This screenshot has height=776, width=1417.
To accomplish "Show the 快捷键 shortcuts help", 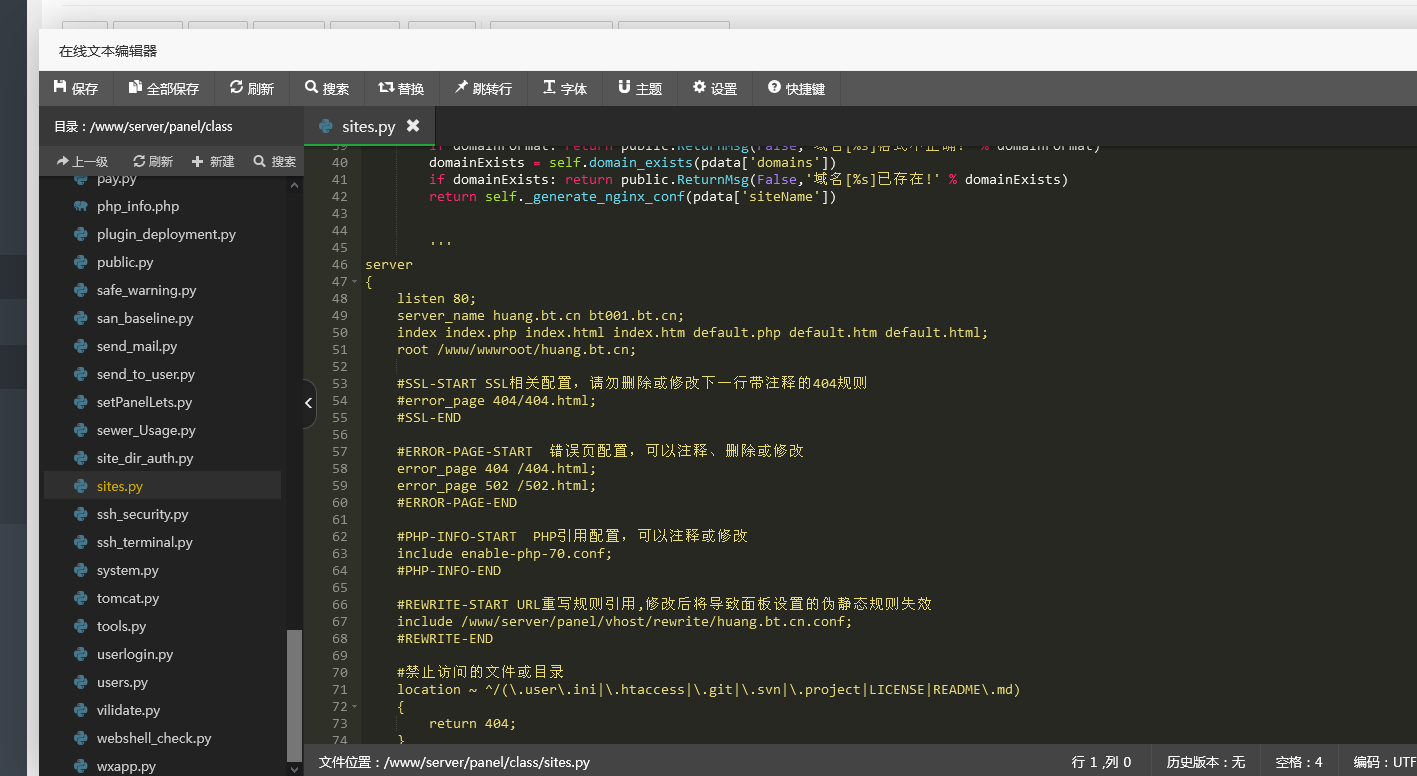I will pos(796,88).
